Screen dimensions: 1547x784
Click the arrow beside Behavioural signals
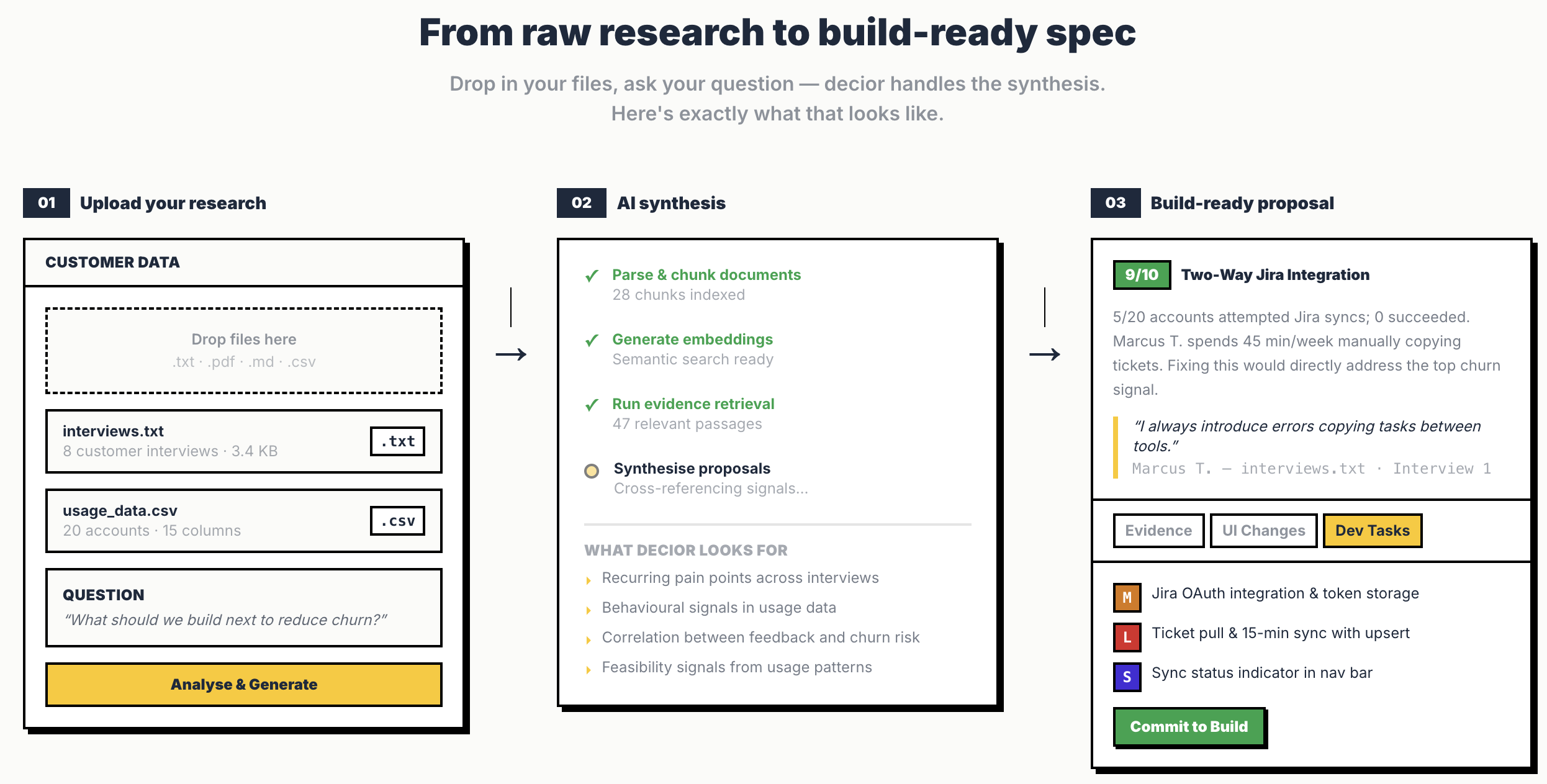point(588,610)
